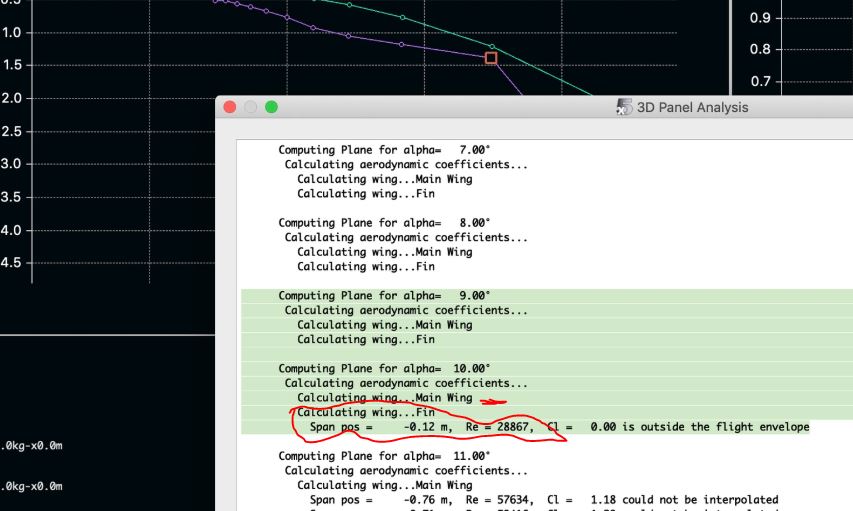Click the 4.5 label on left graph axis
Image resolution: width=853 pixels, height=511 pixels.
[x=11, y=262]
